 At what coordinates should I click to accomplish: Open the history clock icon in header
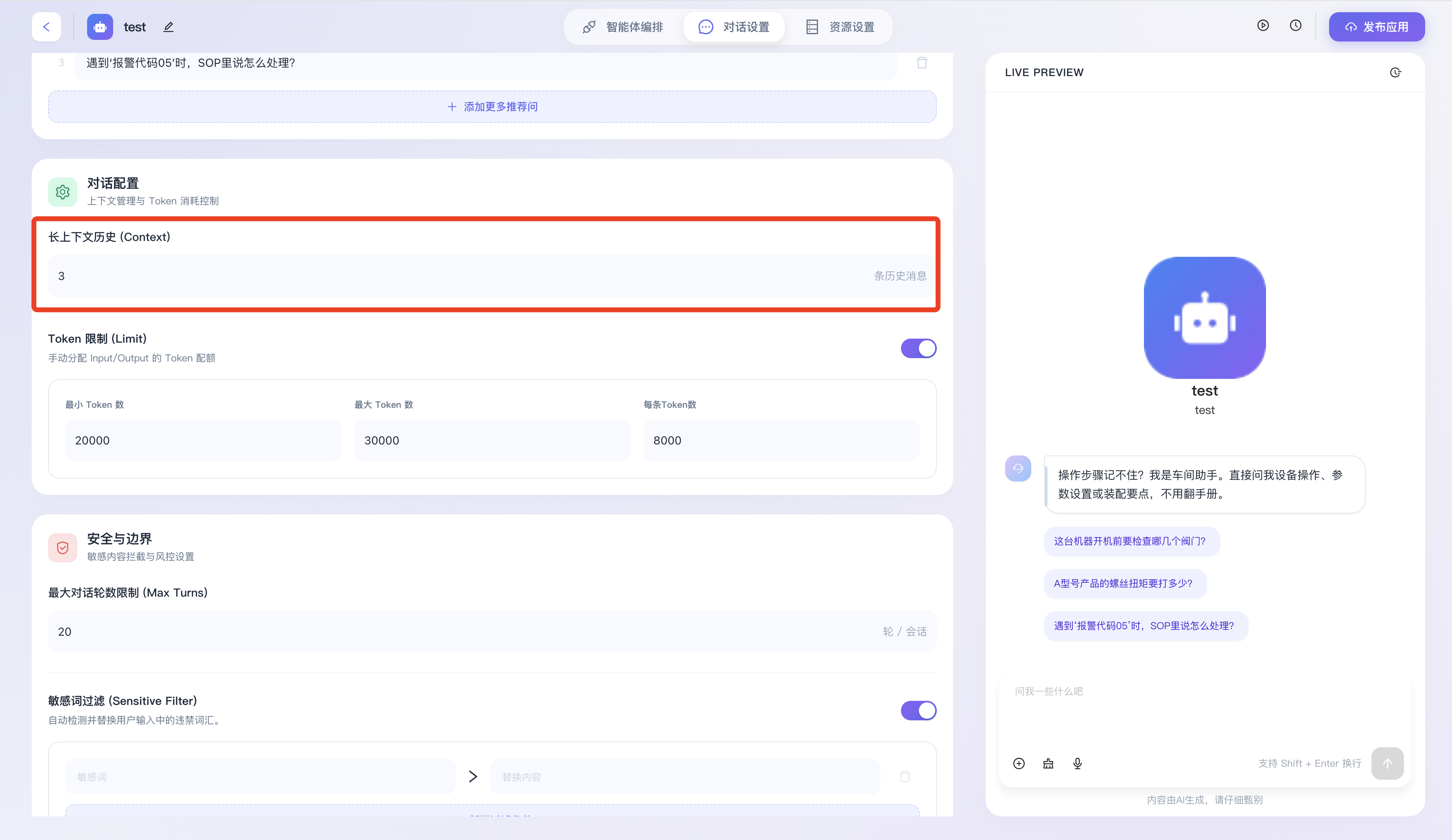tap(1295, 25)
